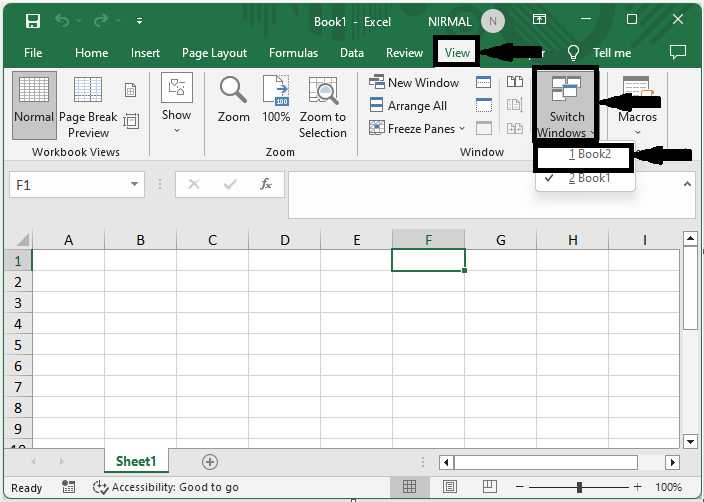Screen dimensions: 704x502
Task: Click the vertical scrollbar up arrow
Action: tap(690, 239)
